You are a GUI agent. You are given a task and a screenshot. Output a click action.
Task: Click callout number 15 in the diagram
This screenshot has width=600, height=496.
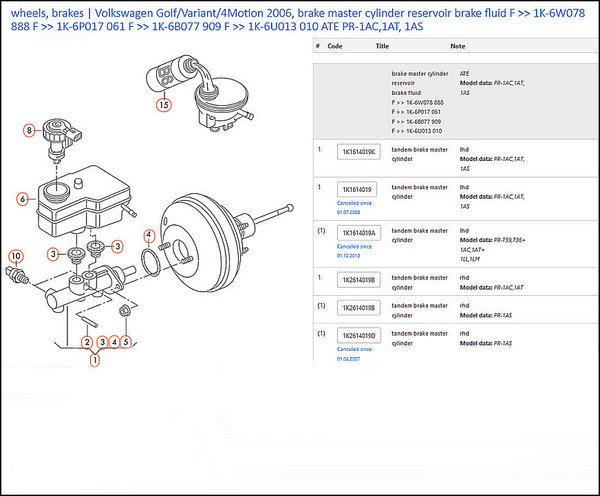[163, 103]
